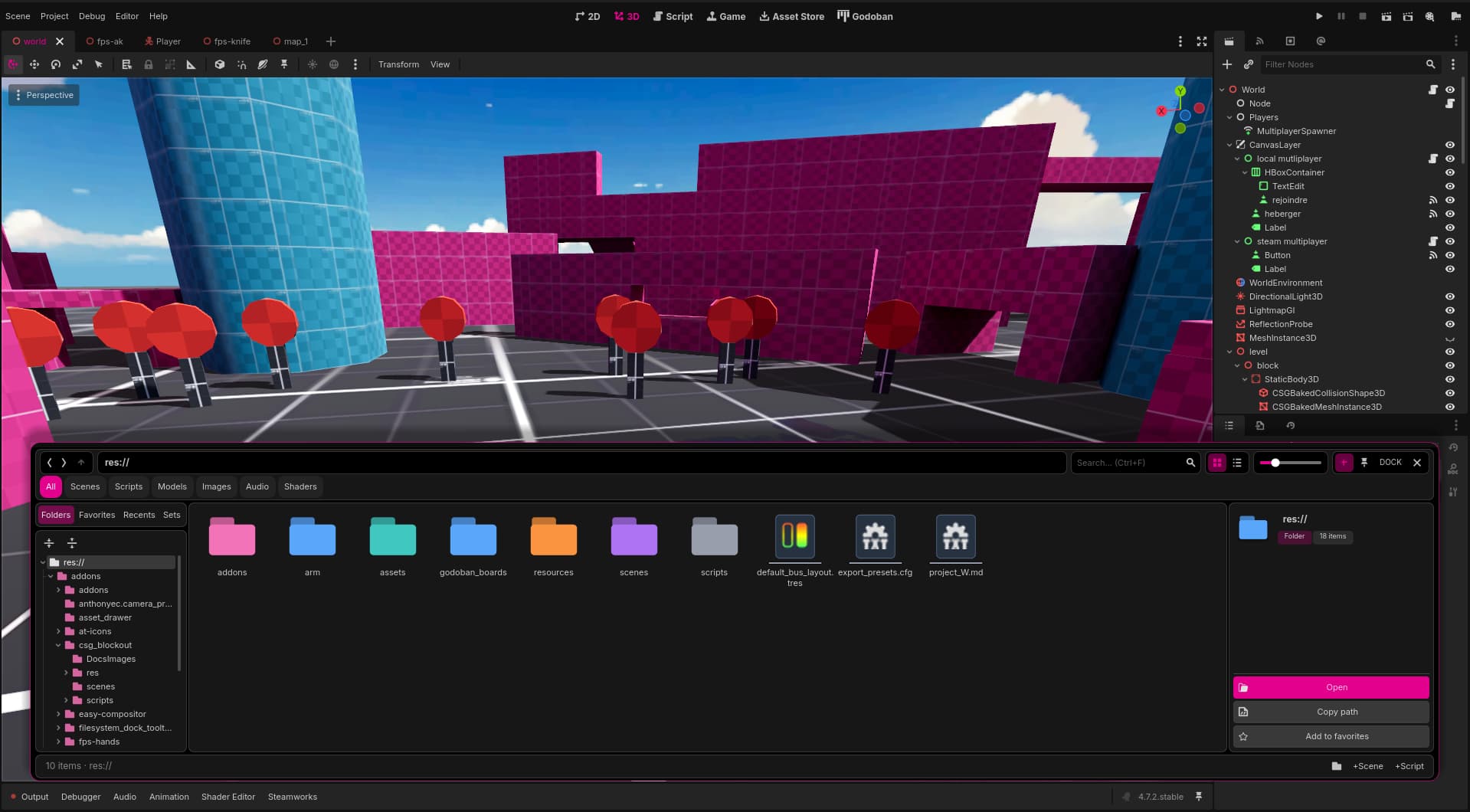
Task: Open the attached script on the World node
Action: pyautogui.click(x=1433, y=90)
